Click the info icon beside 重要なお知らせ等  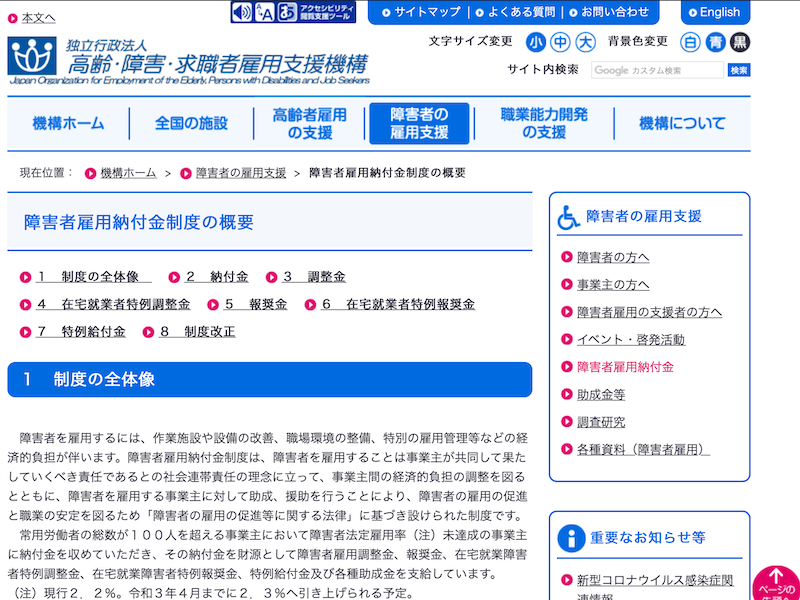point(571,538)
